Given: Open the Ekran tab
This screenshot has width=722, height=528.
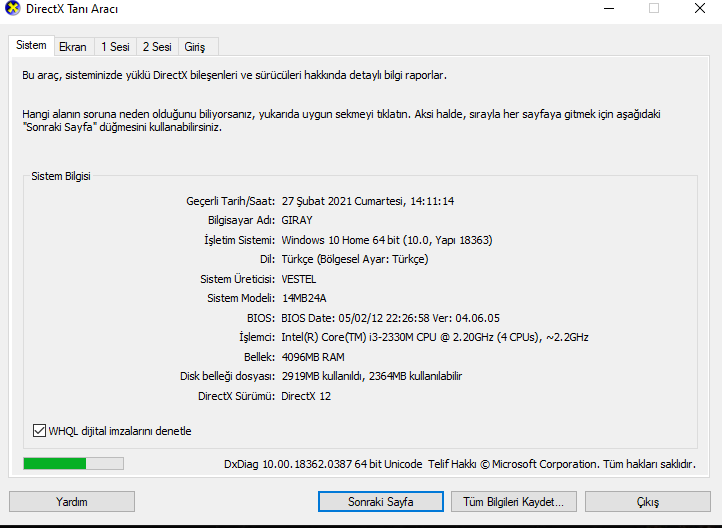Looking at the screenshot, I should click(x=73, y=47).
